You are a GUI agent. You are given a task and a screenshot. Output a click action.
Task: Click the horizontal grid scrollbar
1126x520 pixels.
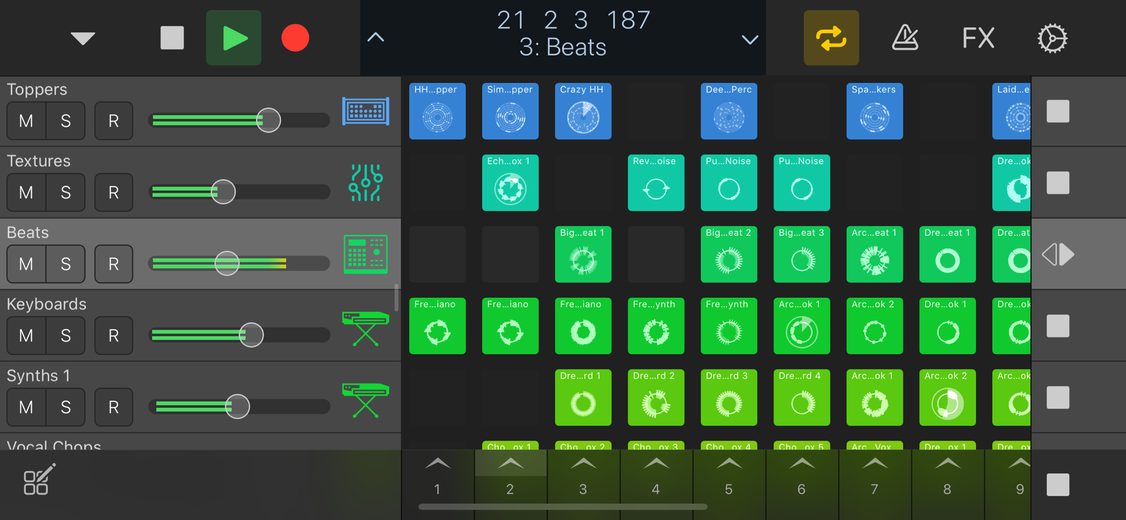[562, 507]
